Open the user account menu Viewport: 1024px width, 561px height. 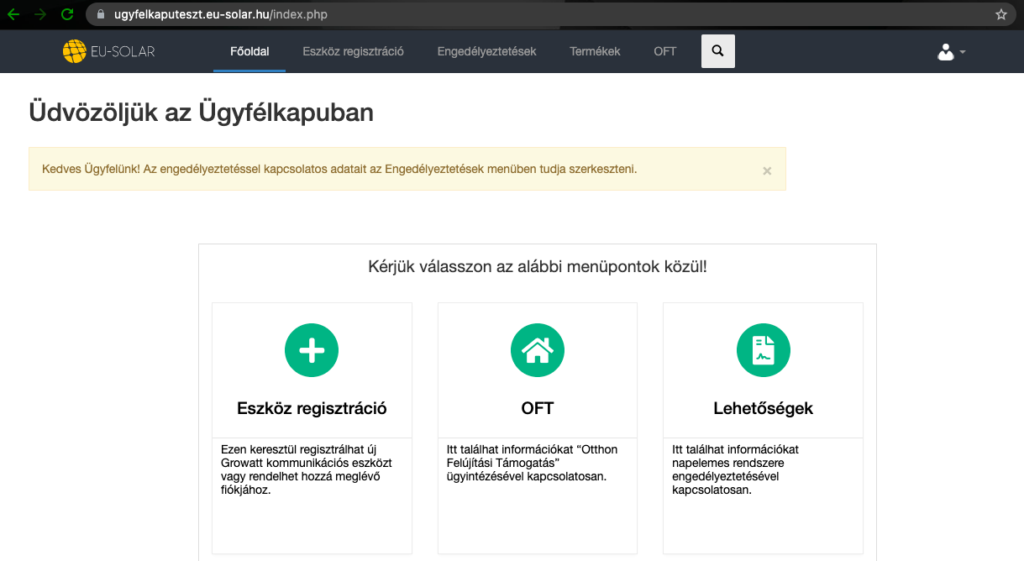(951, 52)
